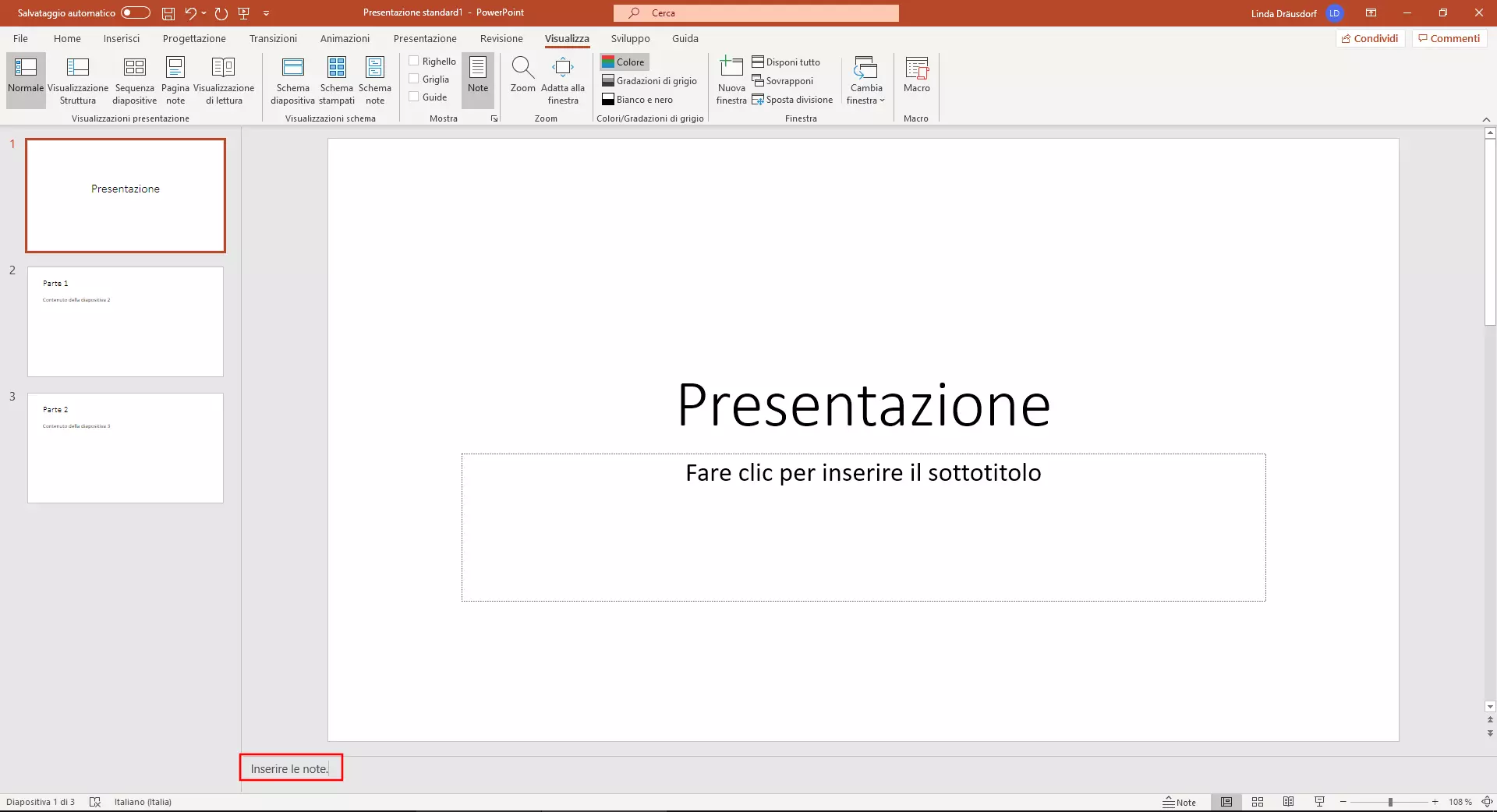Open Schema diapositiva master view
Viewport: 1497px width, 812px height.
click(x=293, y=79)
